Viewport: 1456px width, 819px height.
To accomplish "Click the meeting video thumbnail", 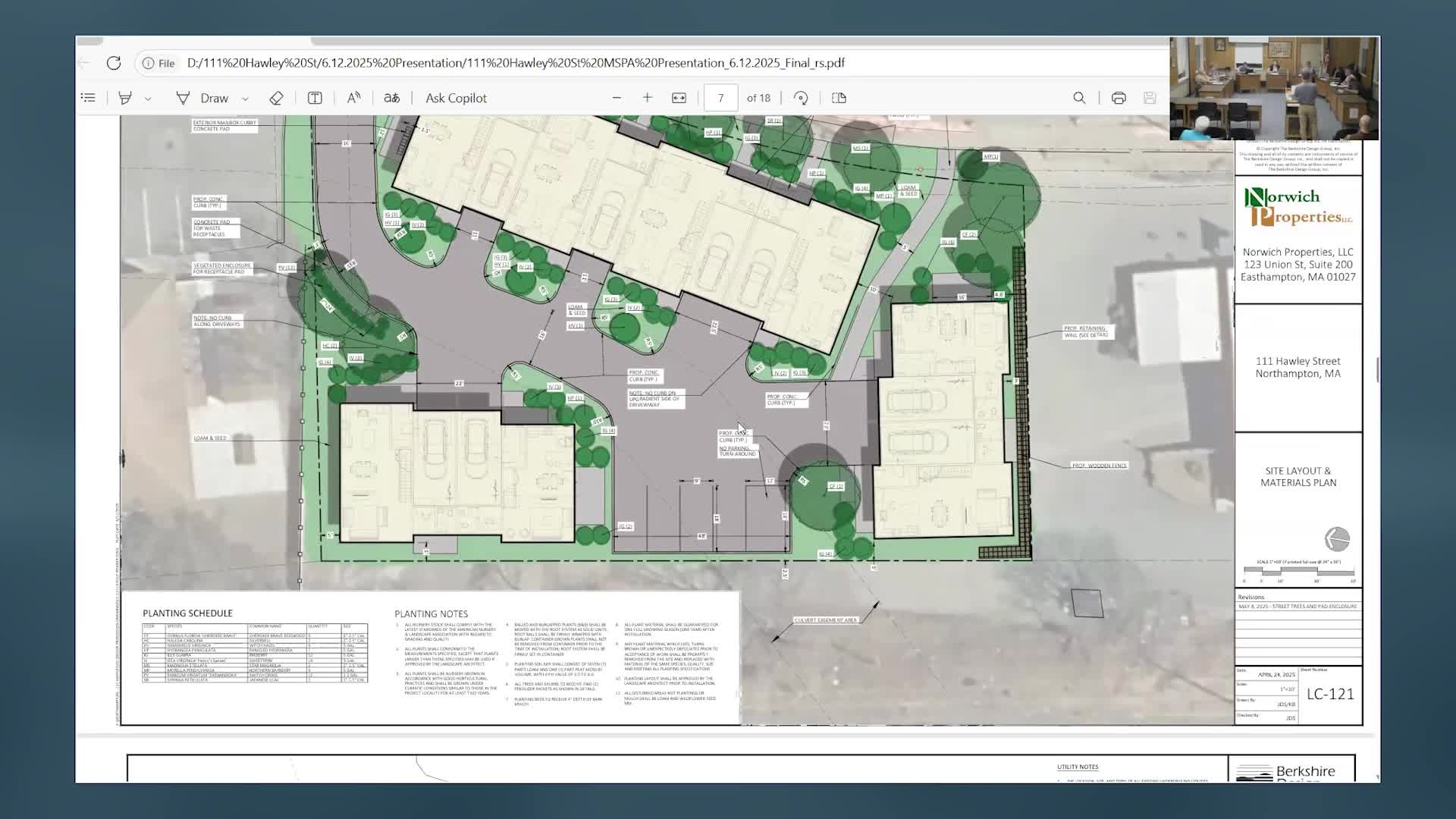I will [1274, 89].
